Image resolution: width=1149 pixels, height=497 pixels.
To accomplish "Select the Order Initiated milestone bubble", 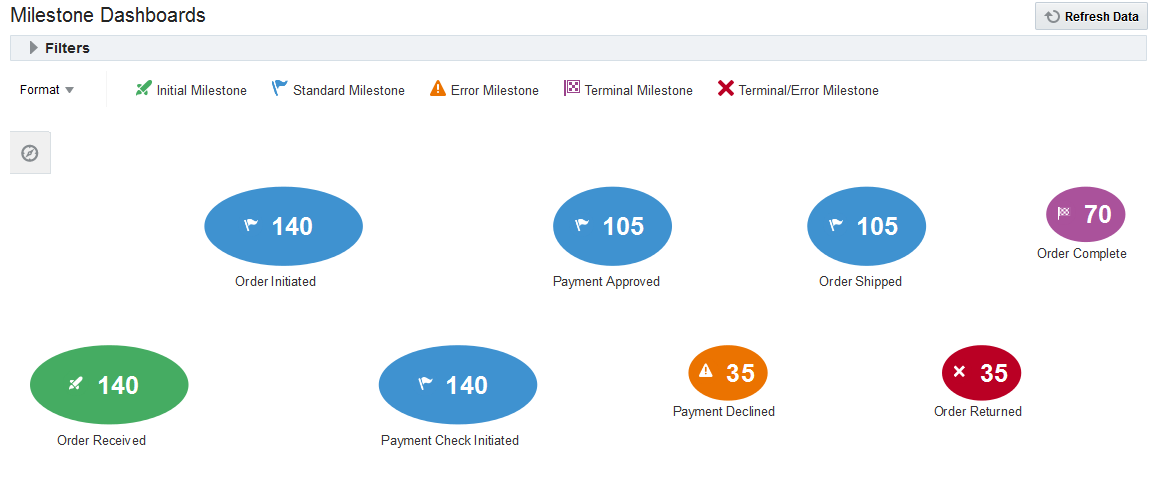I will (x=284, y=227).
